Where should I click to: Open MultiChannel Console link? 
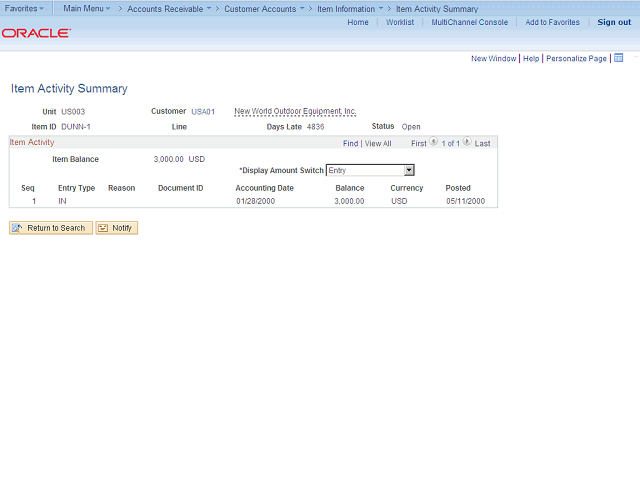470,22
